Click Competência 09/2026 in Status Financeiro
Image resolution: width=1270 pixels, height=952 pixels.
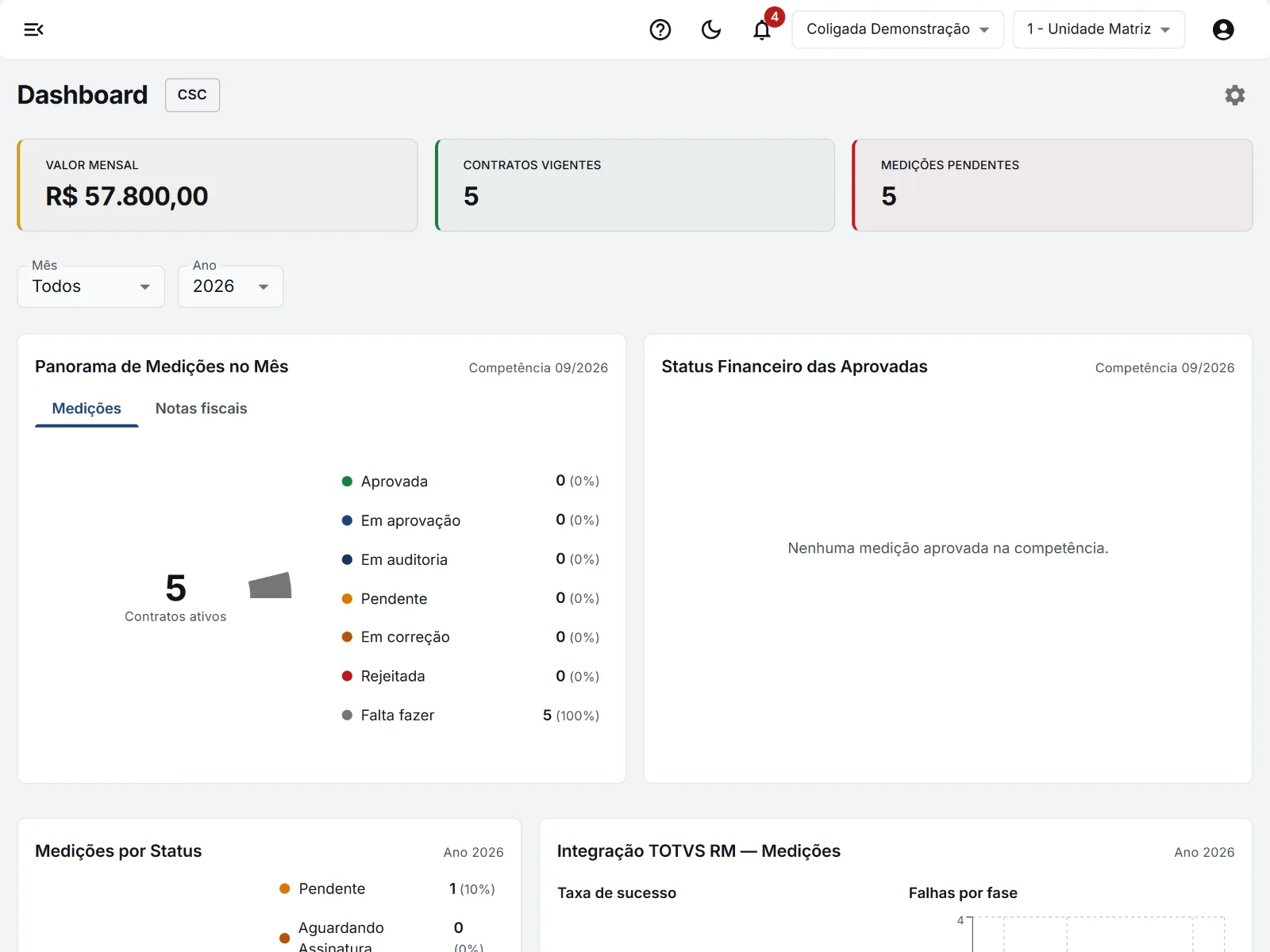1164,368
